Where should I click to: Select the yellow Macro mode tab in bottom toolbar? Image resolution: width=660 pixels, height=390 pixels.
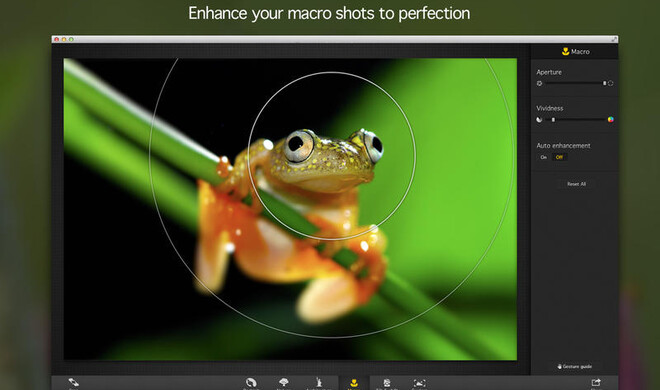[354, 383]
